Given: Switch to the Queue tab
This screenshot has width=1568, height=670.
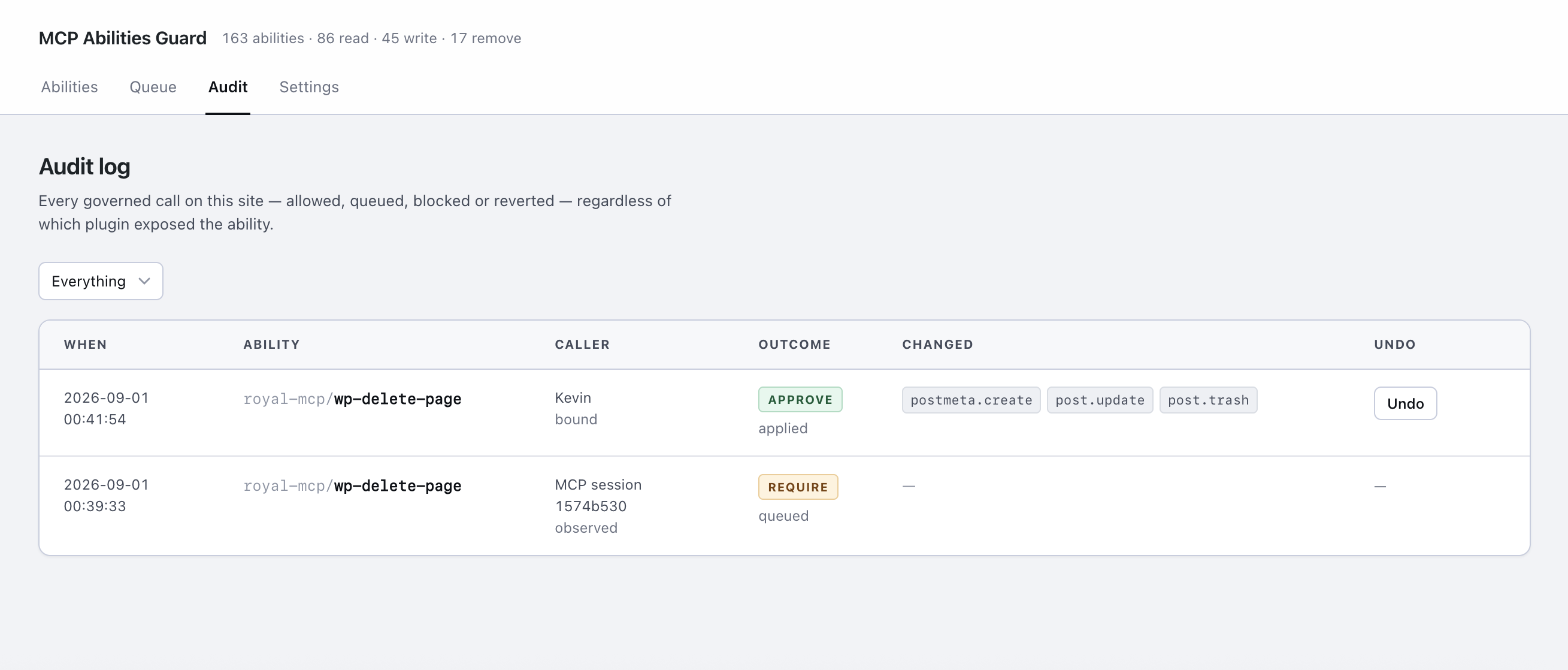Looking at the screenshot, I should tap(153, 86).
